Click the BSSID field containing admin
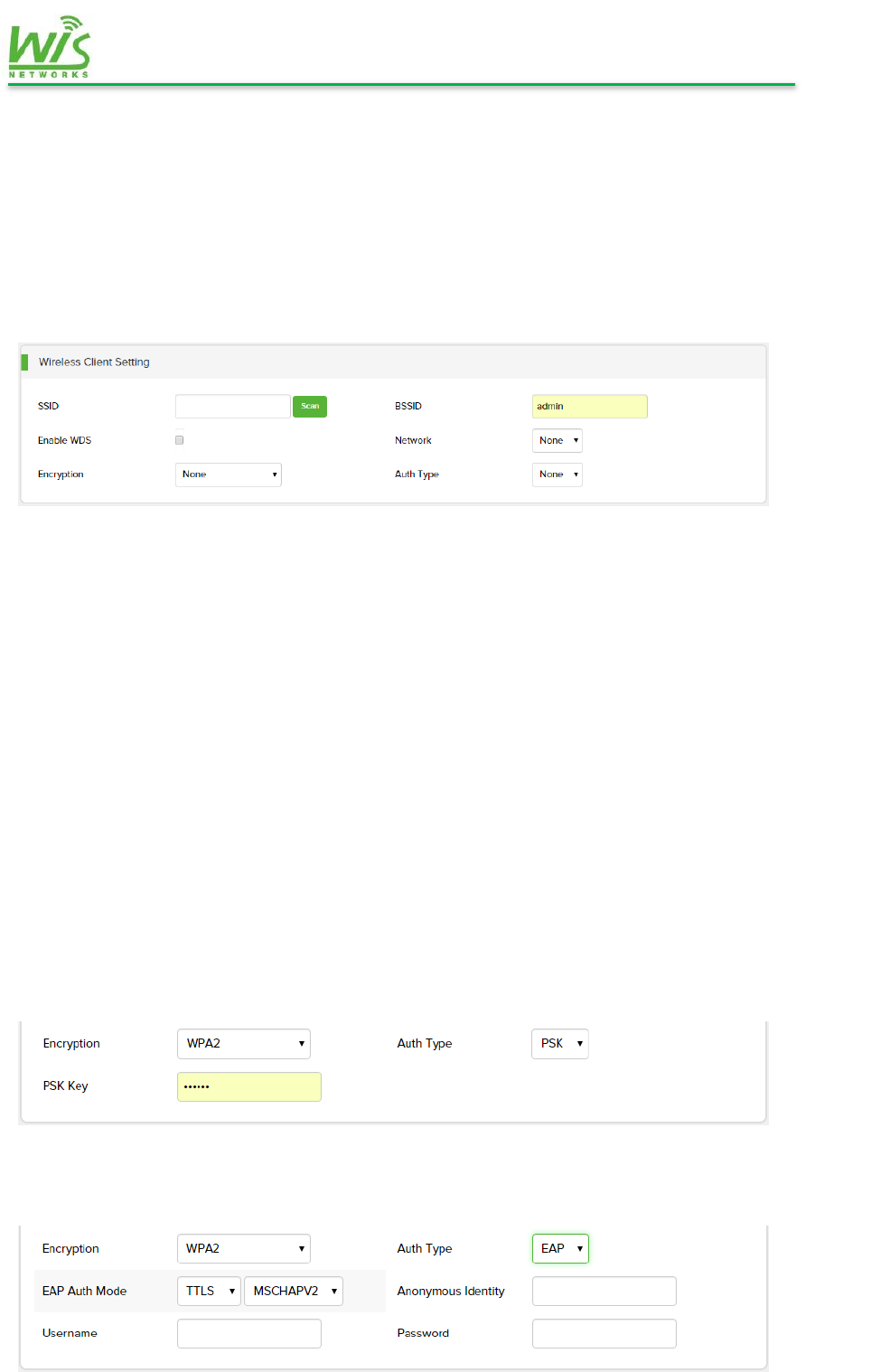The width and height of the screenshot is (890, 1372). click(x=590, y=407)
